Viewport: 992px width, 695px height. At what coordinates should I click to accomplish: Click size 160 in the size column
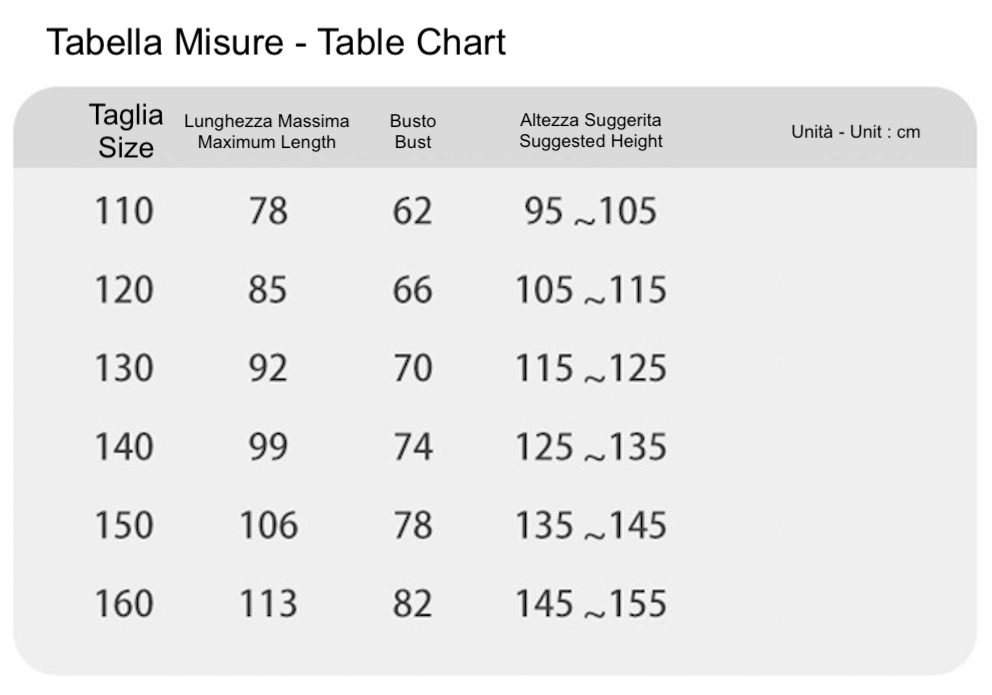coord(124,604)
